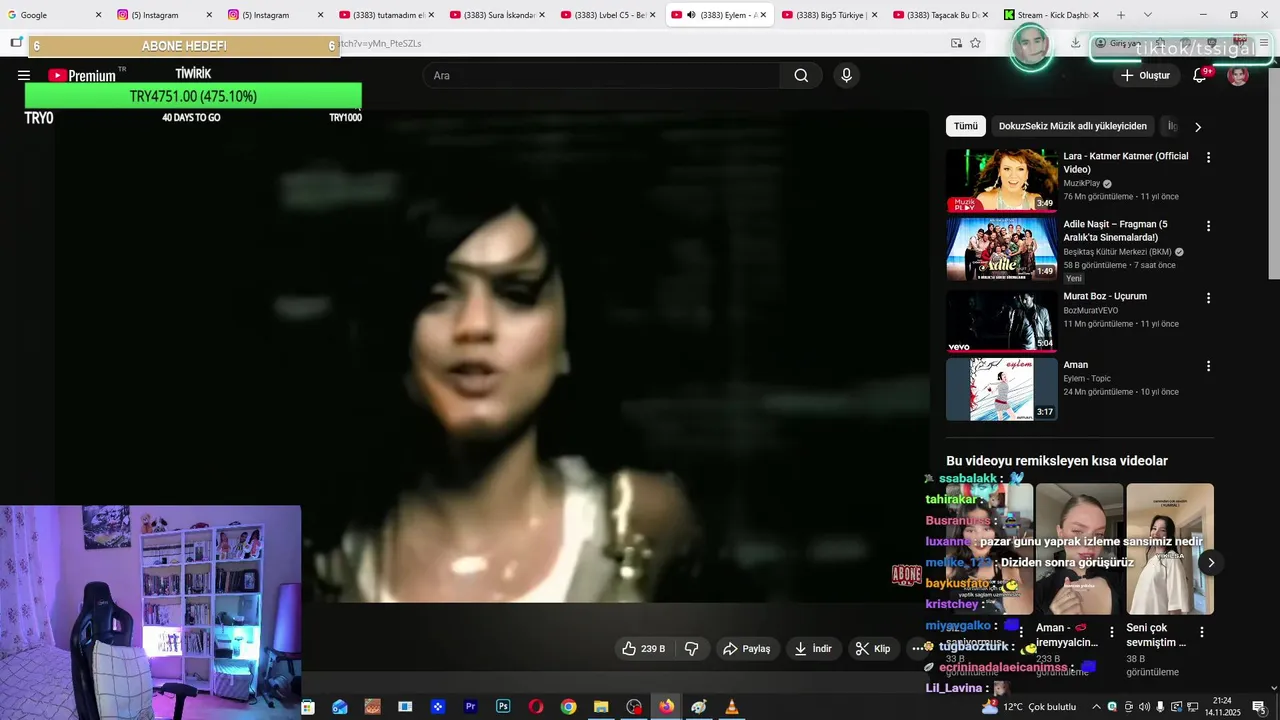This screenshot has height=720, width=1280.
Task: Open Adile Naşit Fragman thumbnail
Action: [1002, 249]
